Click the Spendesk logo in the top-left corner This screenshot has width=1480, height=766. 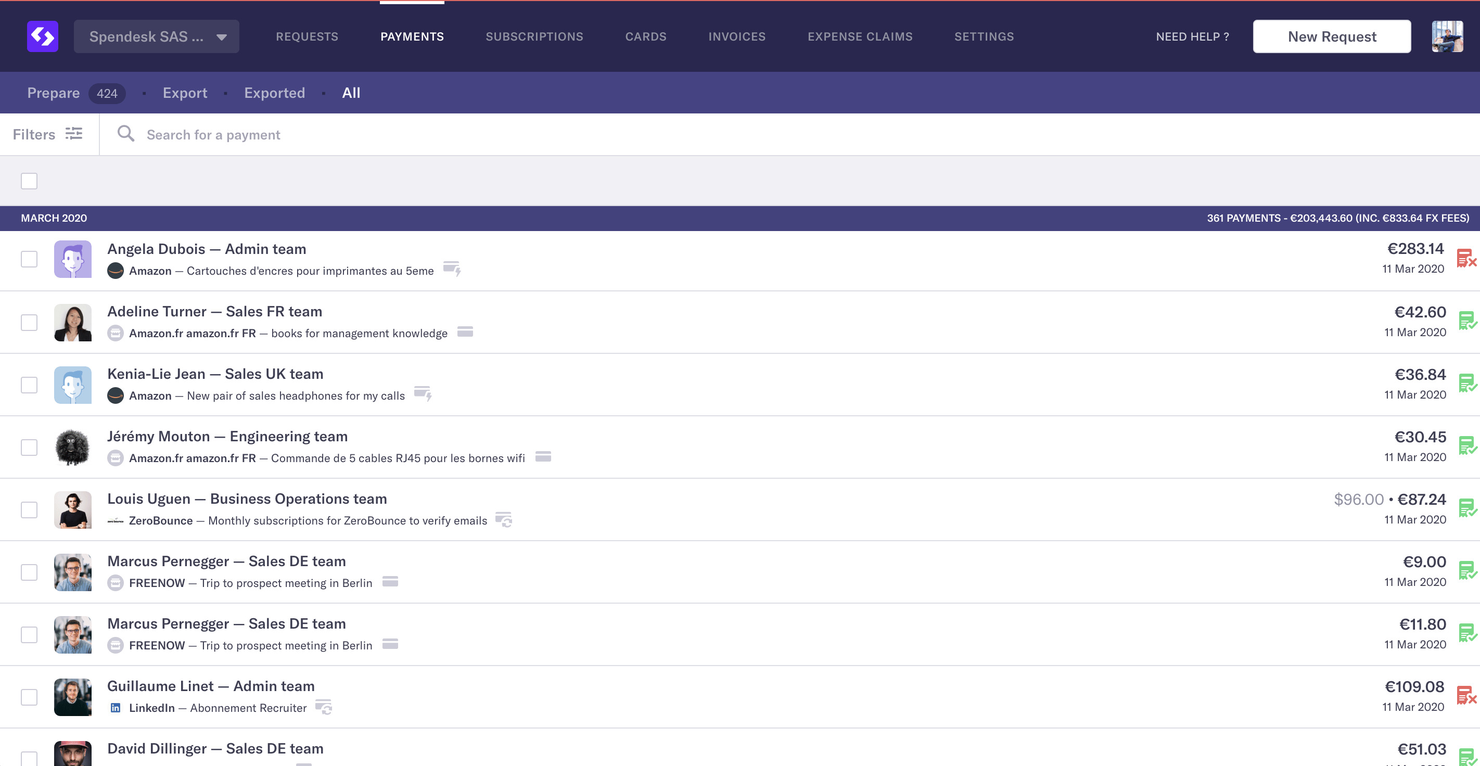point(41,36)
